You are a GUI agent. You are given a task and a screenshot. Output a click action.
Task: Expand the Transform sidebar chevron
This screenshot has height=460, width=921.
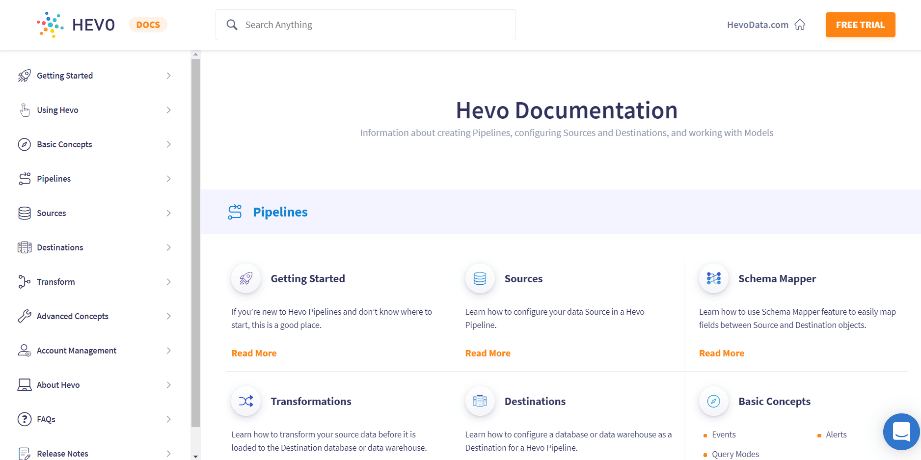(169, 282)
